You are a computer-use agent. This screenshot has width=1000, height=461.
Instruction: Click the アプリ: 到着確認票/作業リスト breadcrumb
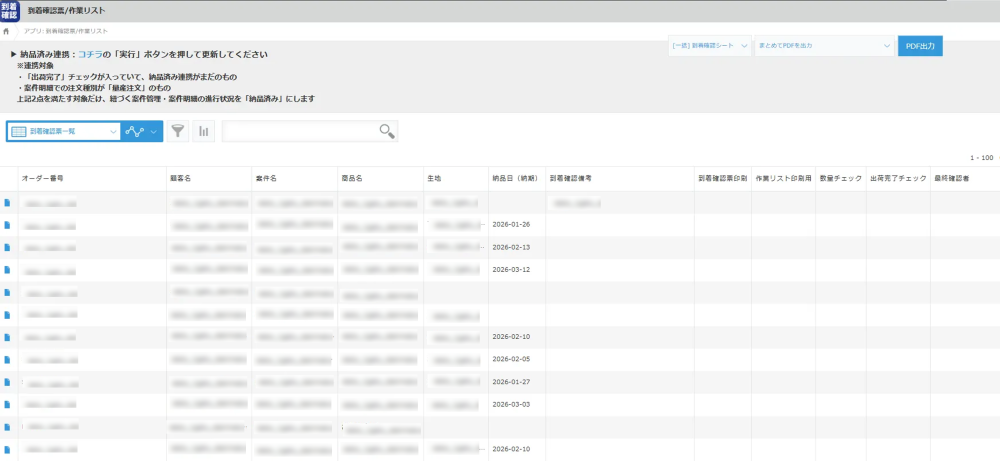pyautogui.click(x=66, y=31)
